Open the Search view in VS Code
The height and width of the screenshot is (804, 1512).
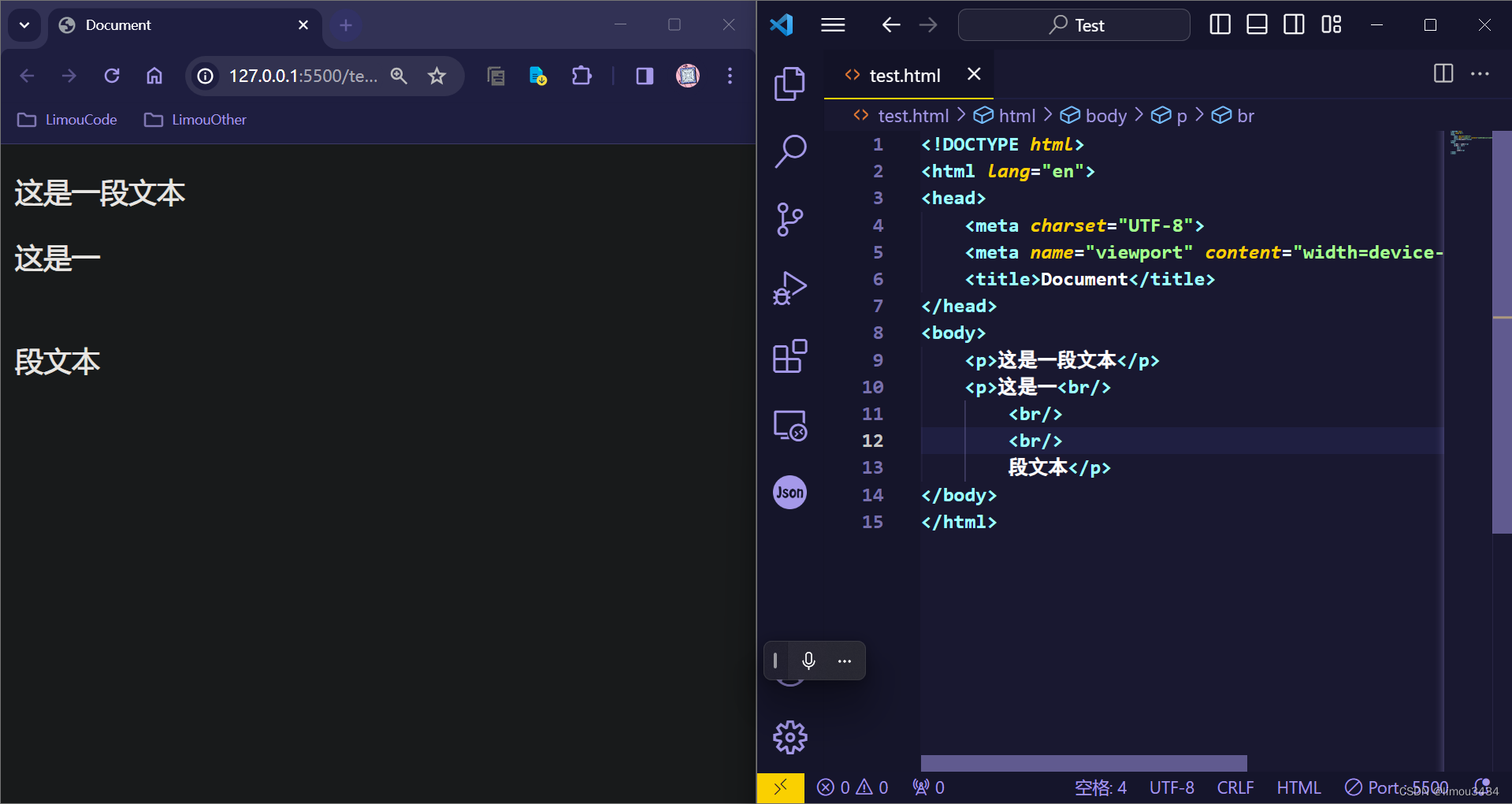[x=789, y=151]
